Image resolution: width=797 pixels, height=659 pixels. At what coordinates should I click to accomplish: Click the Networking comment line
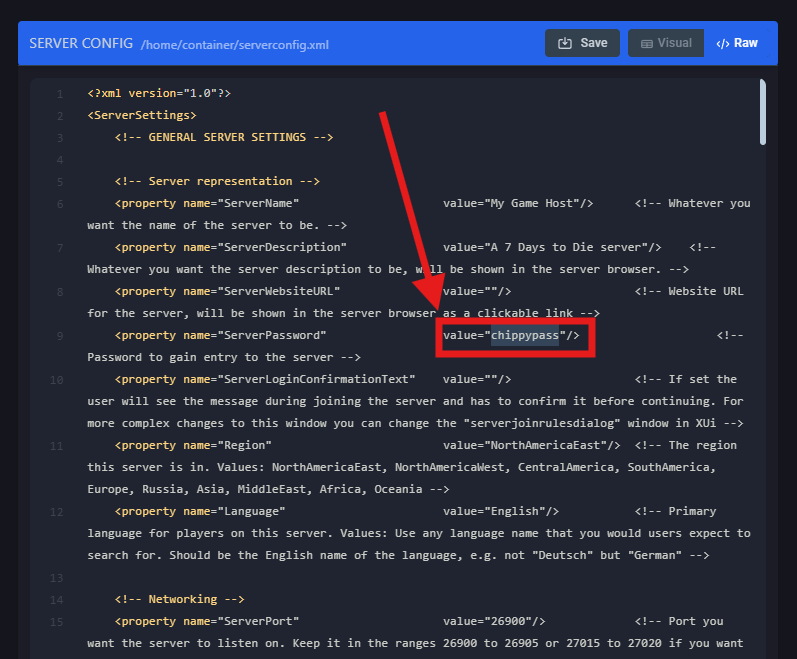coord(179,600)
